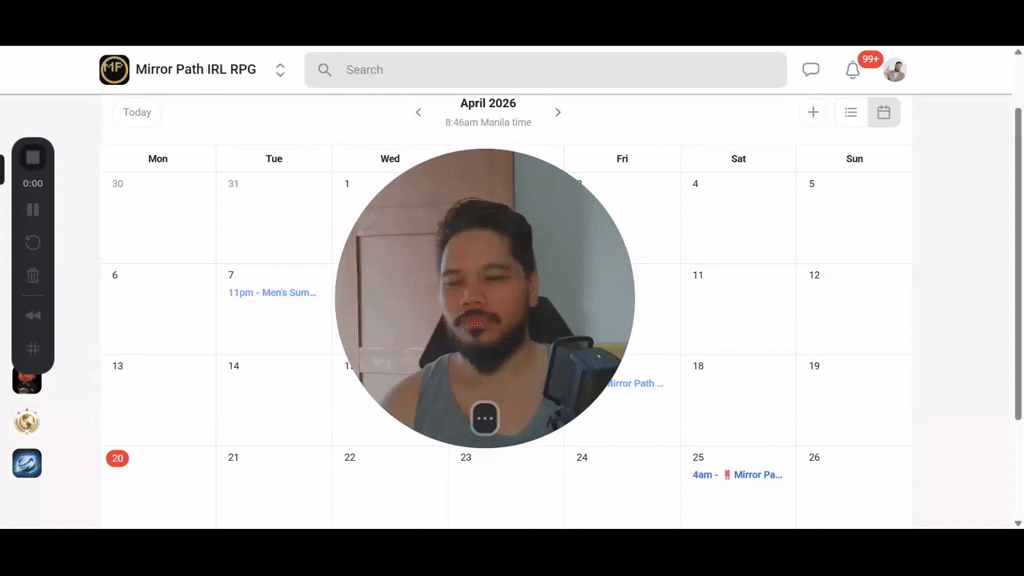
Task: Create a new event with the plus icon
Action: [813, 112]
